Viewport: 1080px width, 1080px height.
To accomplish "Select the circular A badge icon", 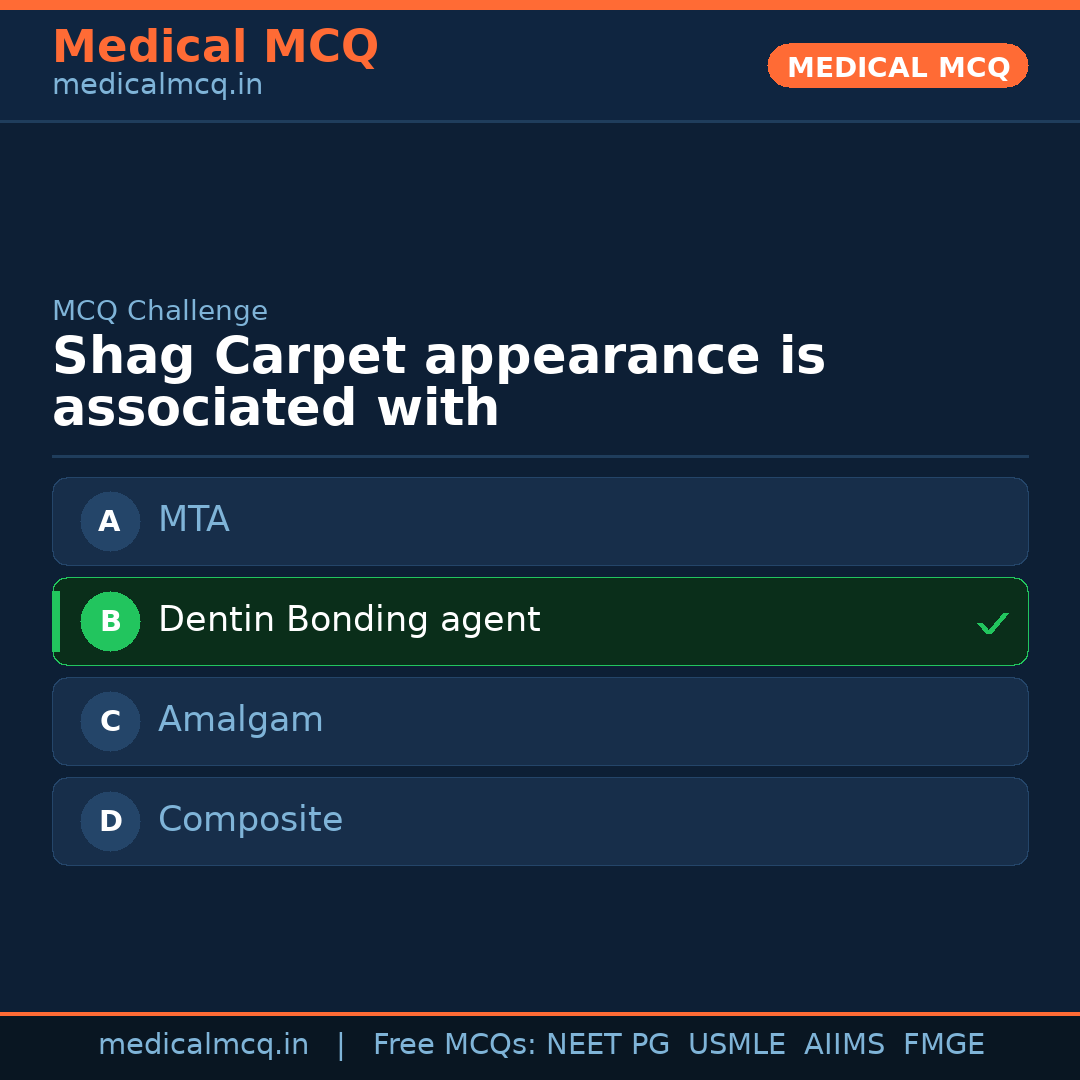I will click(110, 521).
